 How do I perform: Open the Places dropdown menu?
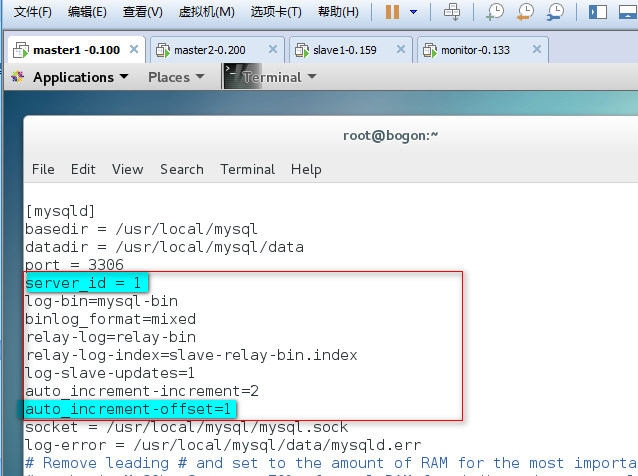176,77
